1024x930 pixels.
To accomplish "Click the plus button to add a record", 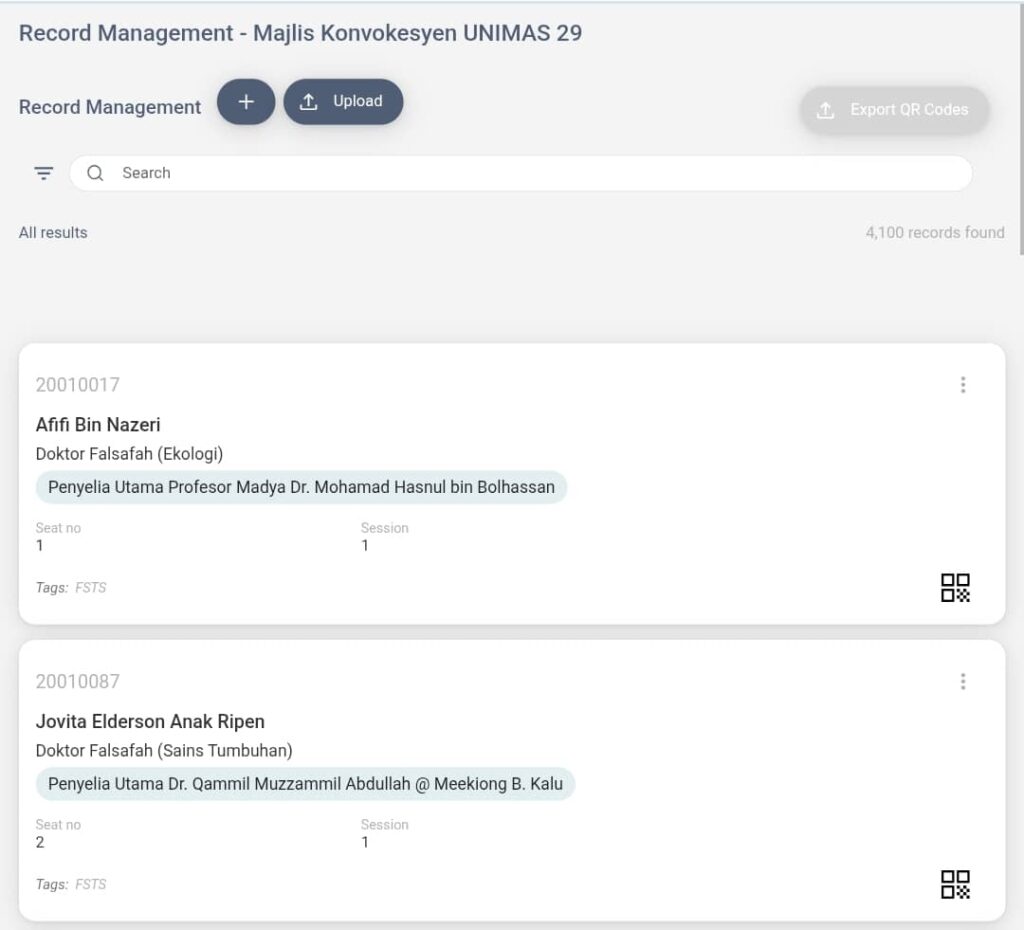I will [x=246, y=102].
